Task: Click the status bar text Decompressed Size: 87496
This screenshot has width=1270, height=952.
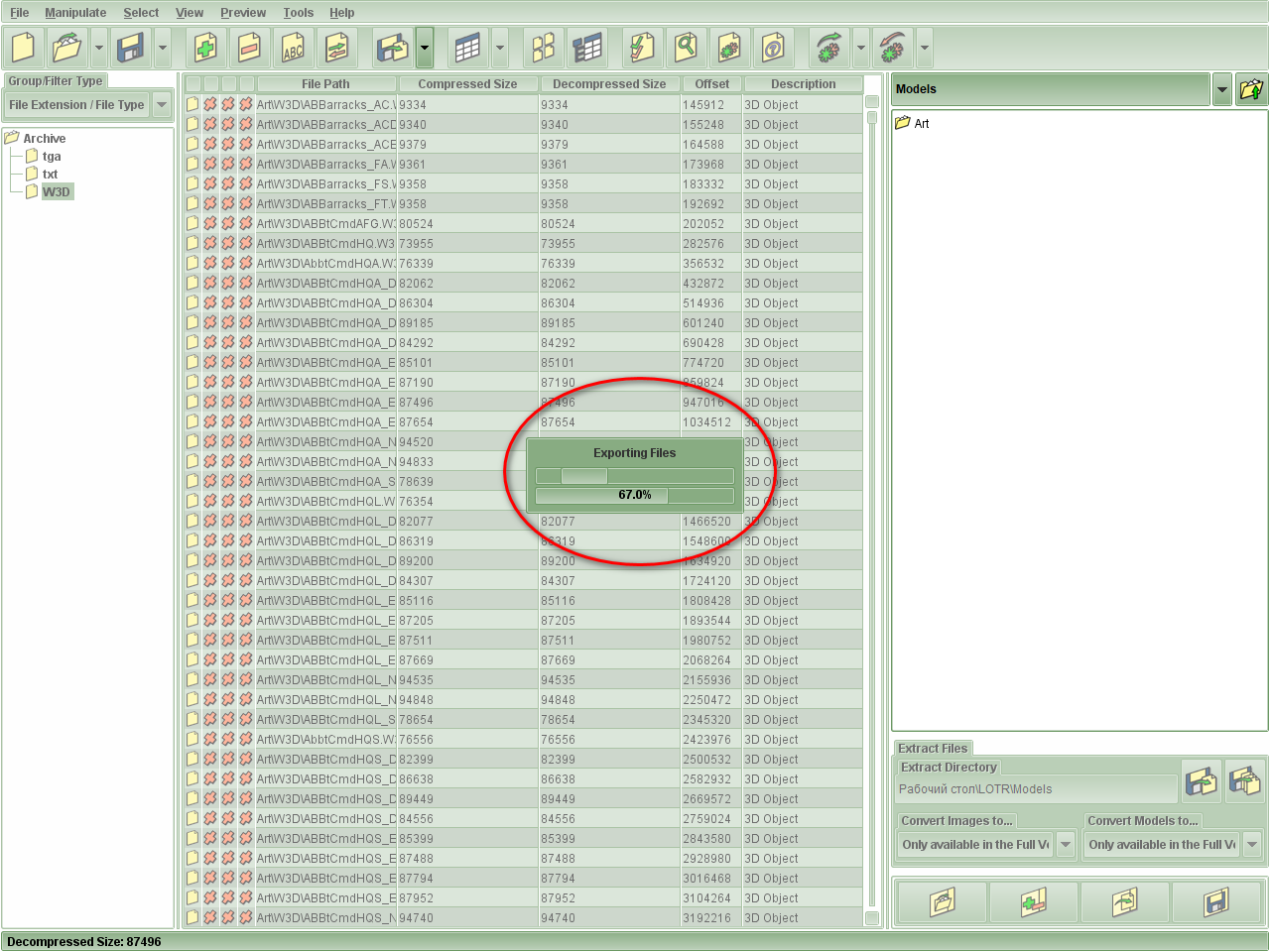Action: (x=84, y=942)
